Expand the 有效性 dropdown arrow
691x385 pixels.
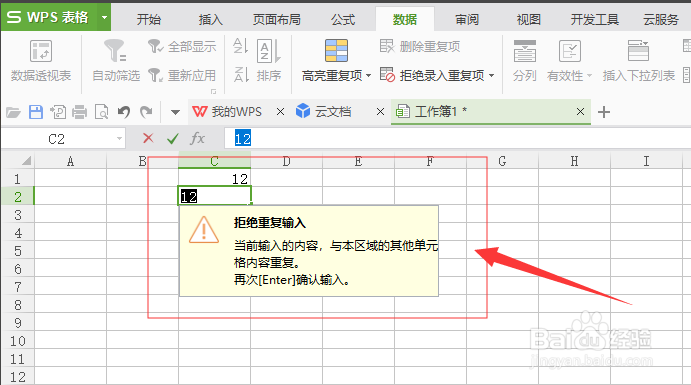click(x=589, y=76)
